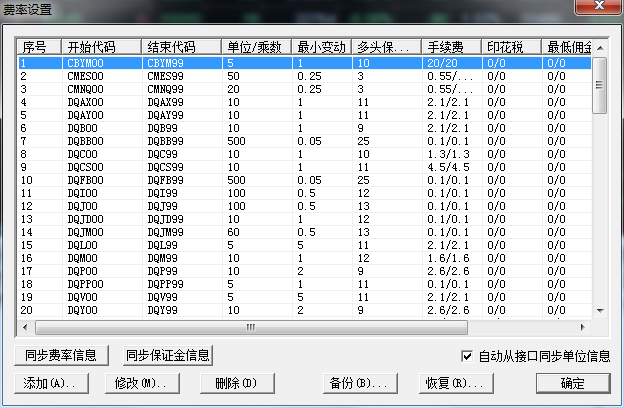Click the 同步费率信息 button
The image size is (624, 408).
click(61, 355)
